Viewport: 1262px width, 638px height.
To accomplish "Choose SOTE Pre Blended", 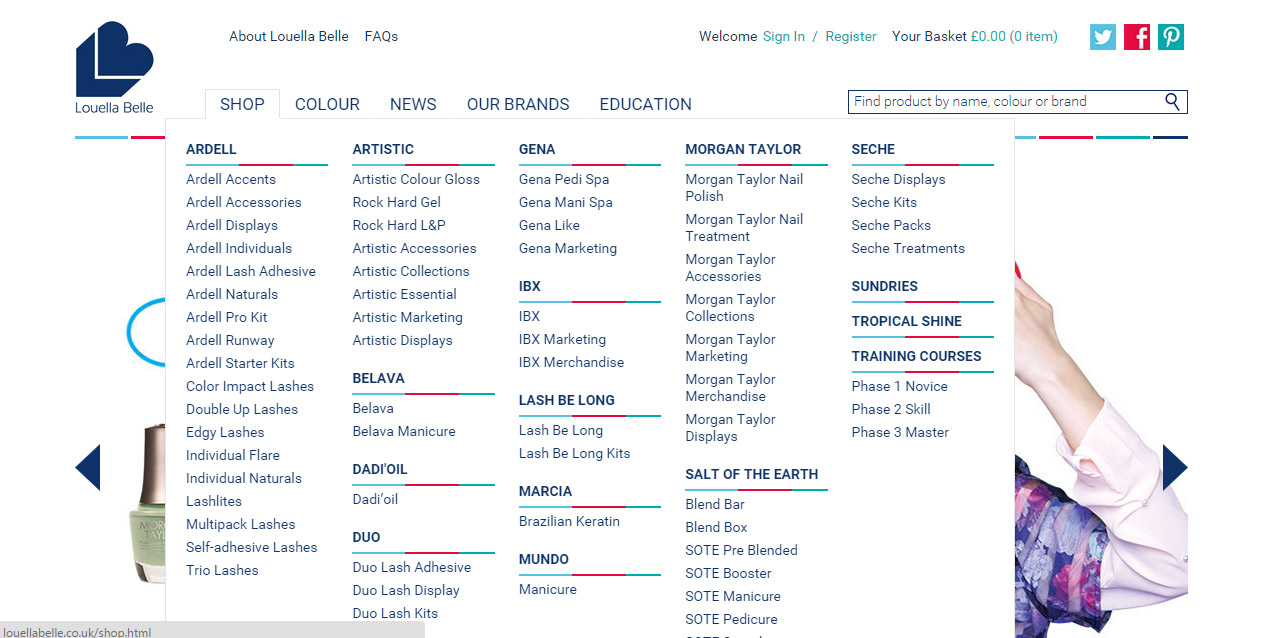I will click(741, 550).
